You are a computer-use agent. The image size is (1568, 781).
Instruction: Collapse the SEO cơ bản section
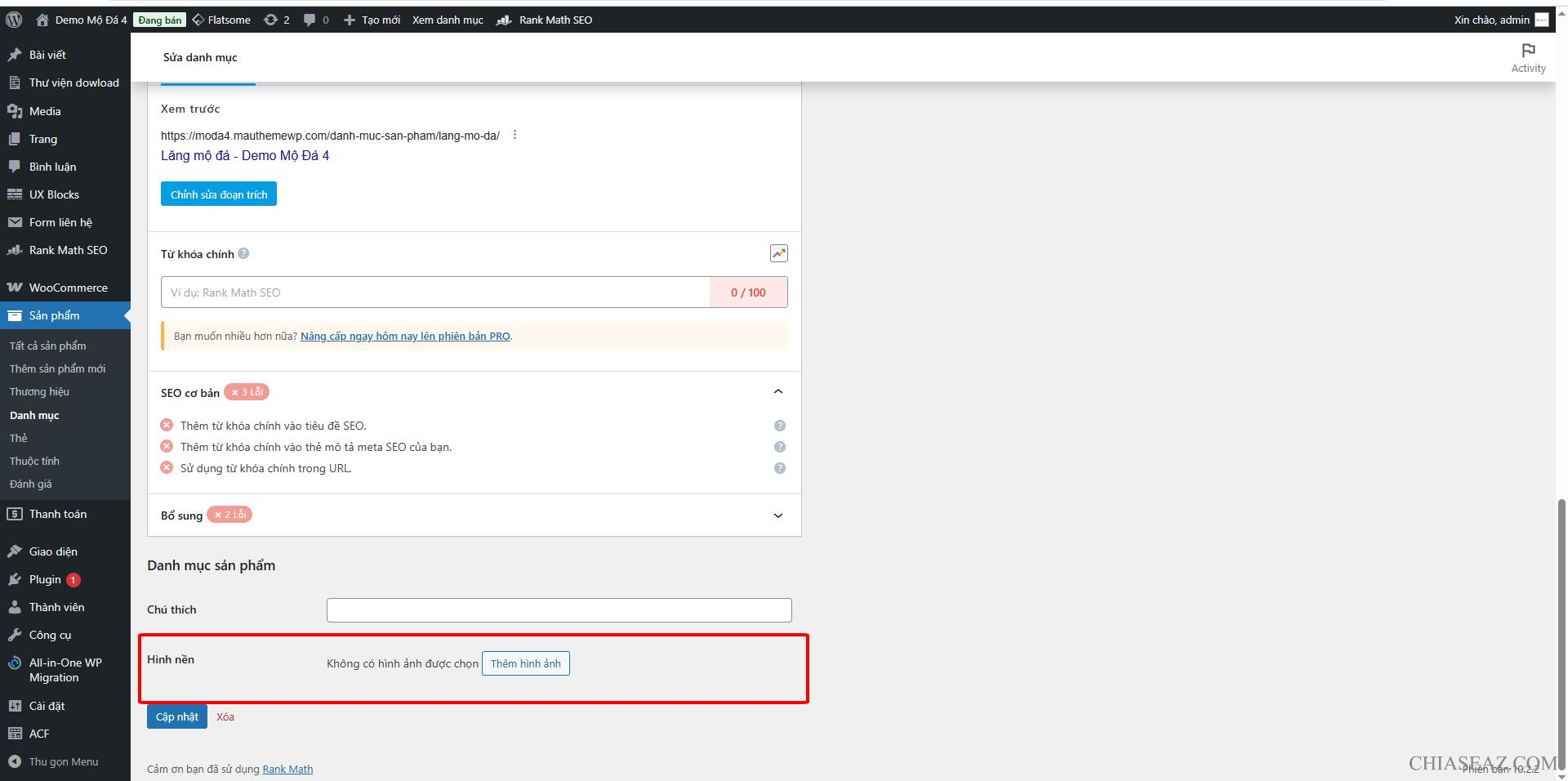point(777,392)
